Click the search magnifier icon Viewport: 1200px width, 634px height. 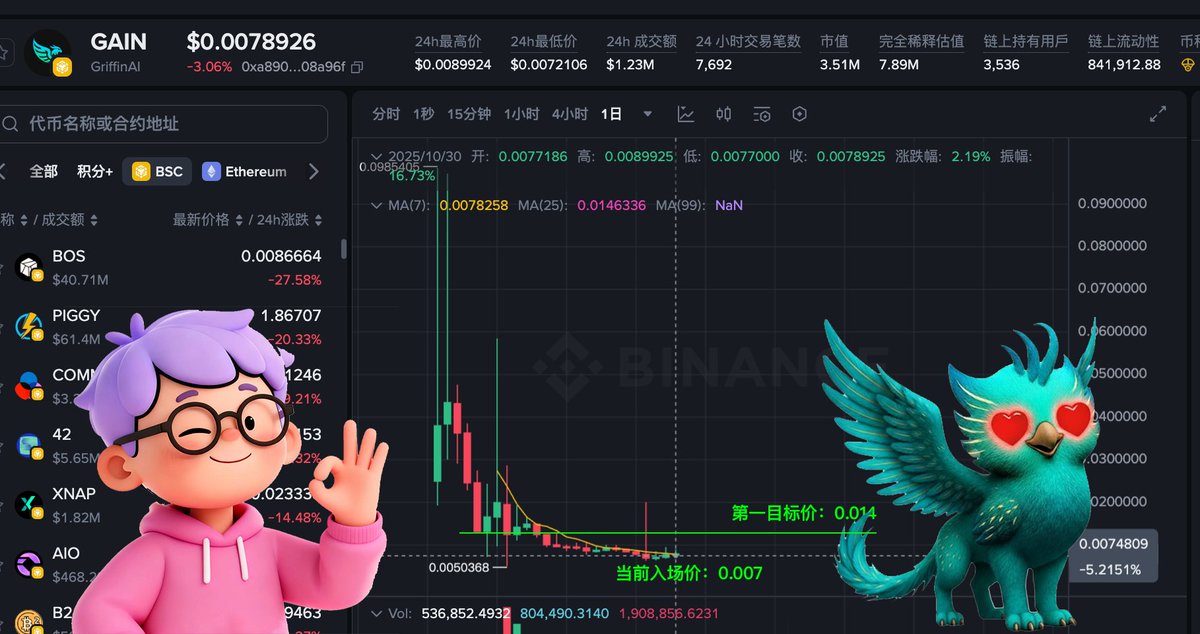[x=11, y=124]
